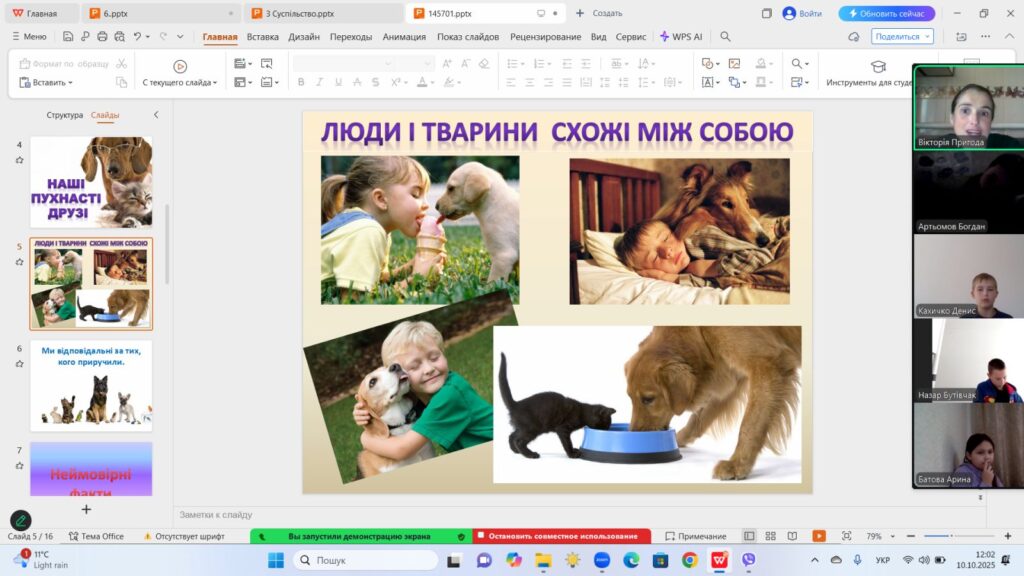The width and height of the screenshot is (1024, 576).
Task: Expand the Вставить paste dropdown
Action: pos(69,83)
